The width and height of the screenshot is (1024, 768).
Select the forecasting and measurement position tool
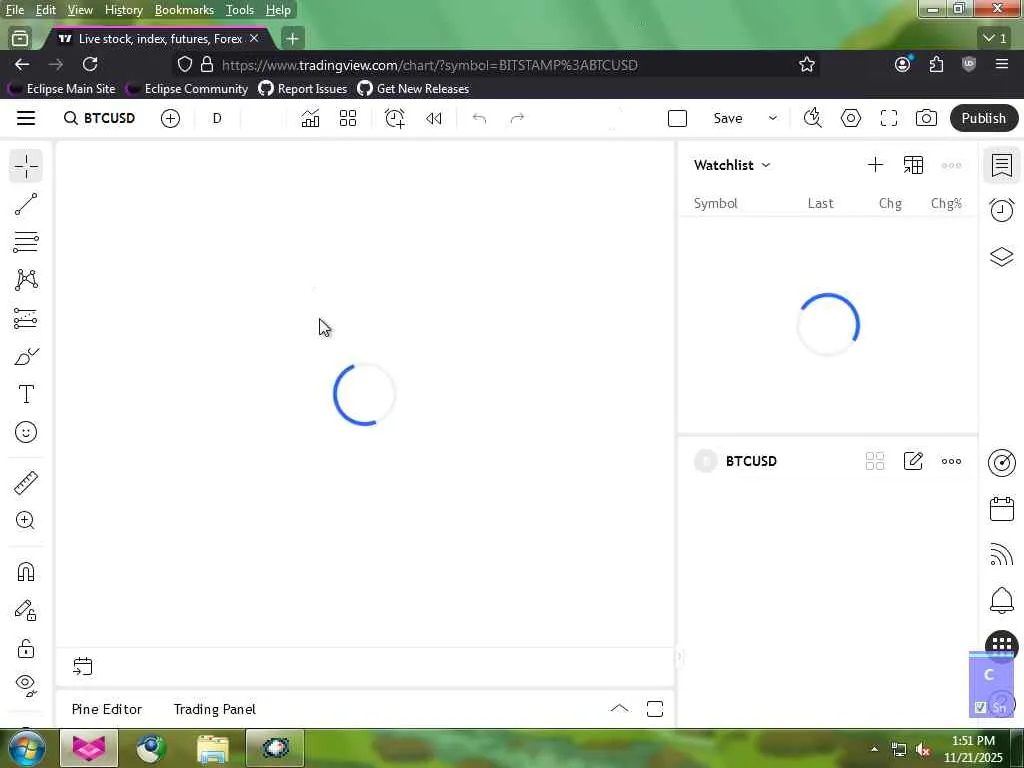coord(26,318)
